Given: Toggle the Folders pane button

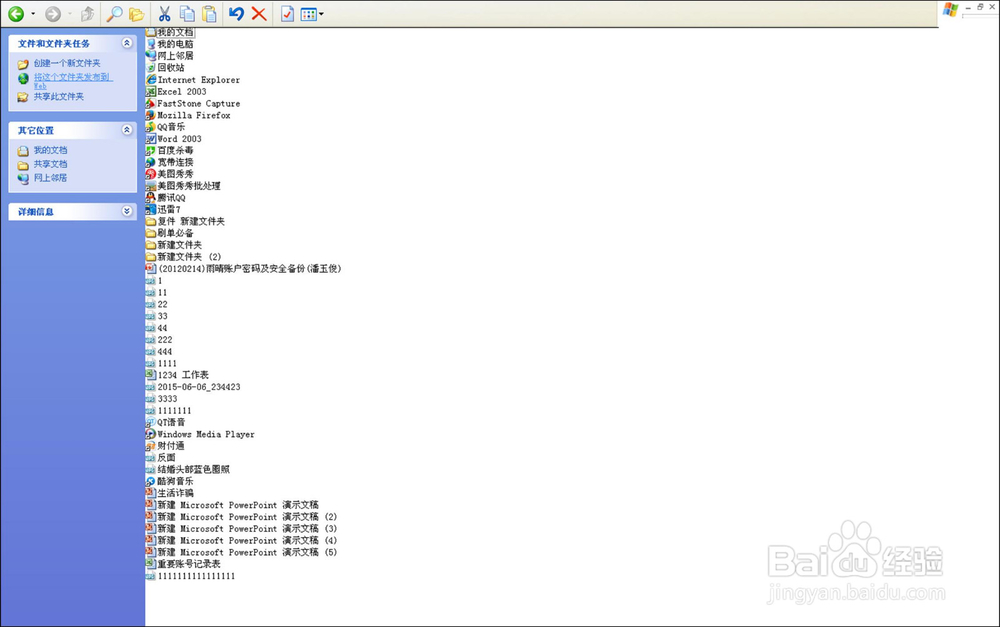Looking at the screenshot, I should [136, 13].
